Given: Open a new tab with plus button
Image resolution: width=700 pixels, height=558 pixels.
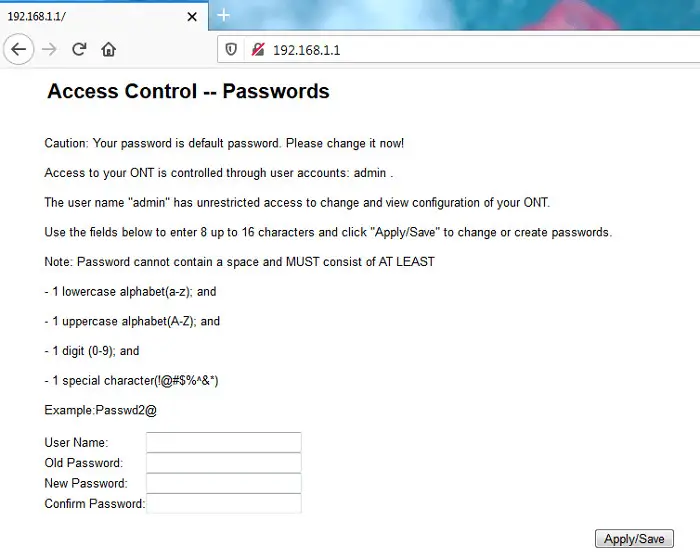Looking at the screenshot, I should tap(223, 15).
